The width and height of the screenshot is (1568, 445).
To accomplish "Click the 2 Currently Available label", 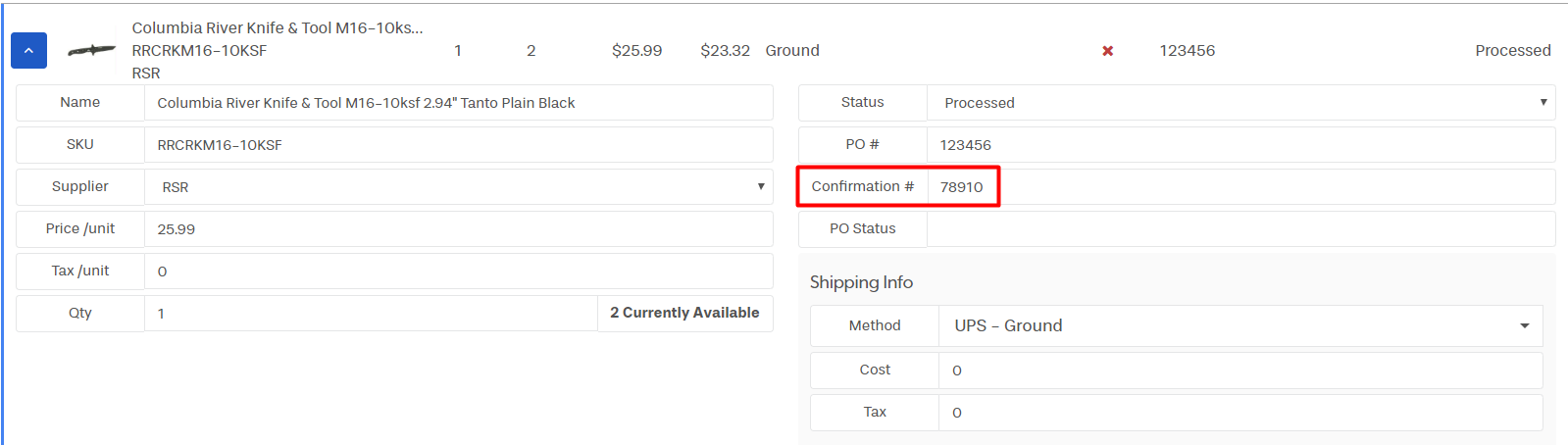I will (684, 313).
